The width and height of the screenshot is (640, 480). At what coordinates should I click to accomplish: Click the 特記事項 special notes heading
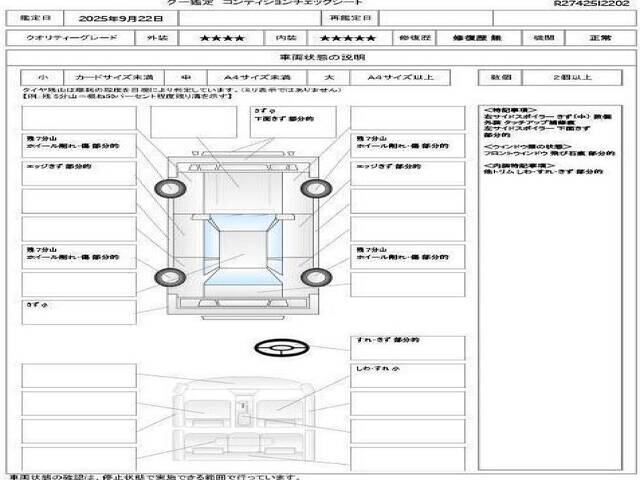(510, 109)
